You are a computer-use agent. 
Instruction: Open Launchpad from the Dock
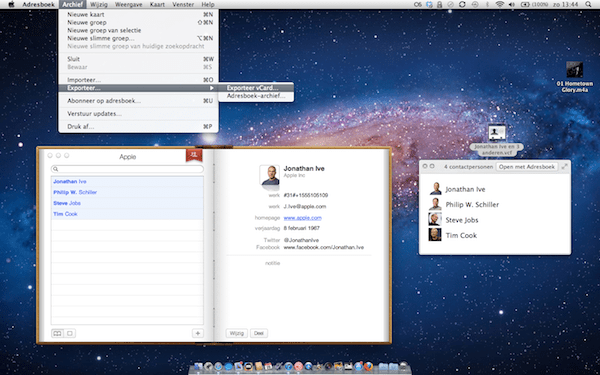tap(209, 367)
